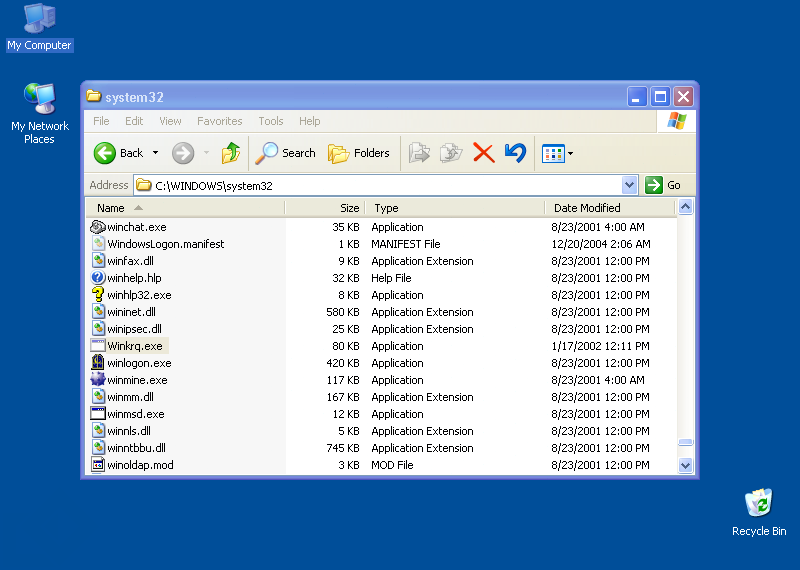Minimize the system32 window
800x570 pixels.
(637, 96)
